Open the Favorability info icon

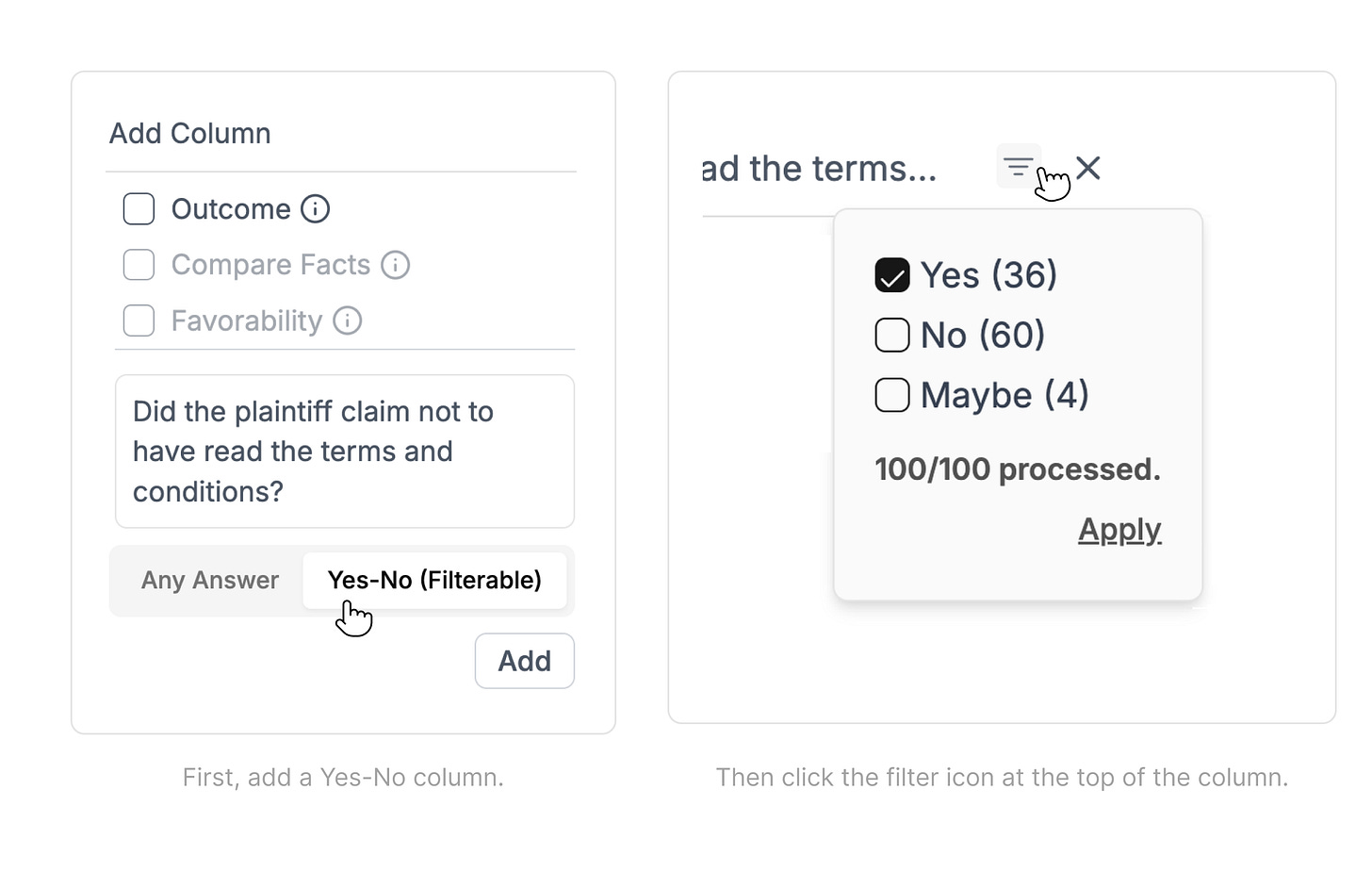[x=347, y=321]
